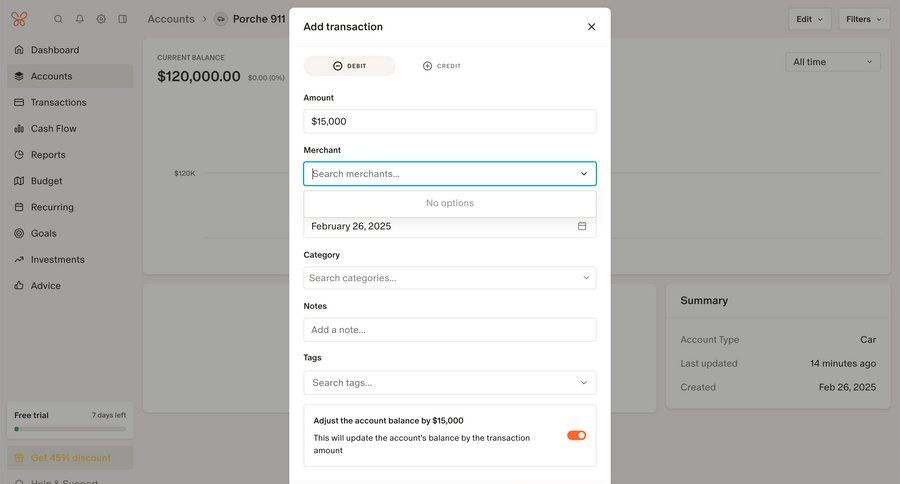Click the Amount field with $15,000
This screenshot has width=900, height=484.
pos(450,121)
